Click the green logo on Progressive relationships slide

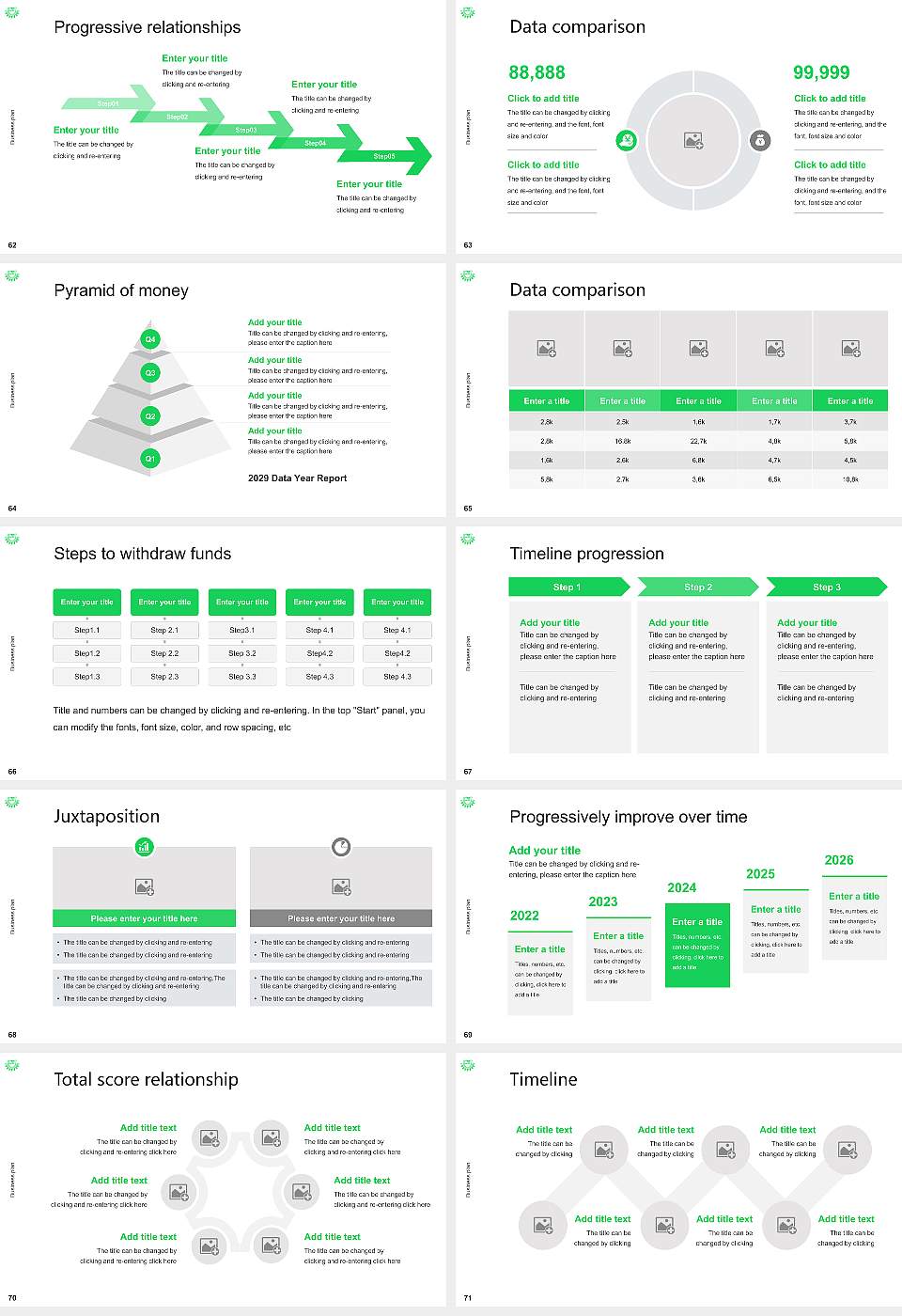(12, 12)
